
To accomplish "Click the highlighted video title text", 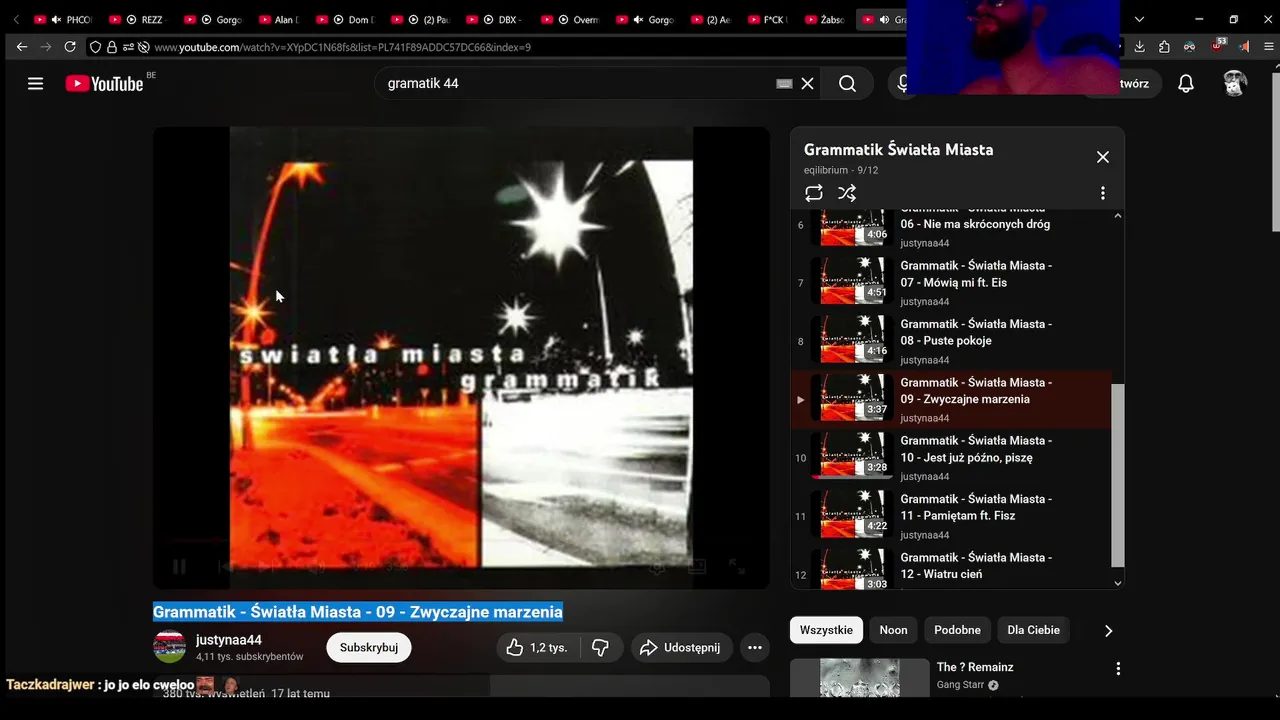I will click(x=358, y=612).
